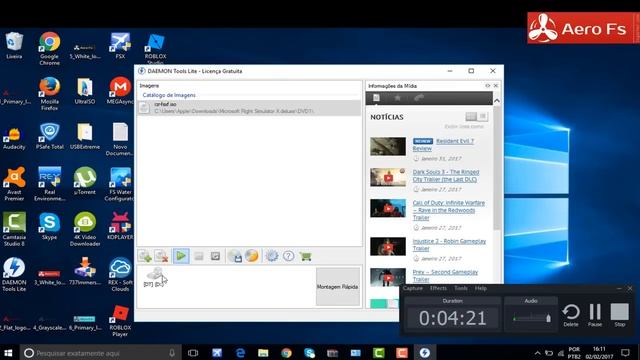This screenshot has width=640, height=360.
Task: Open Microsoft Edge from taskbar
Action: [240, 353]
